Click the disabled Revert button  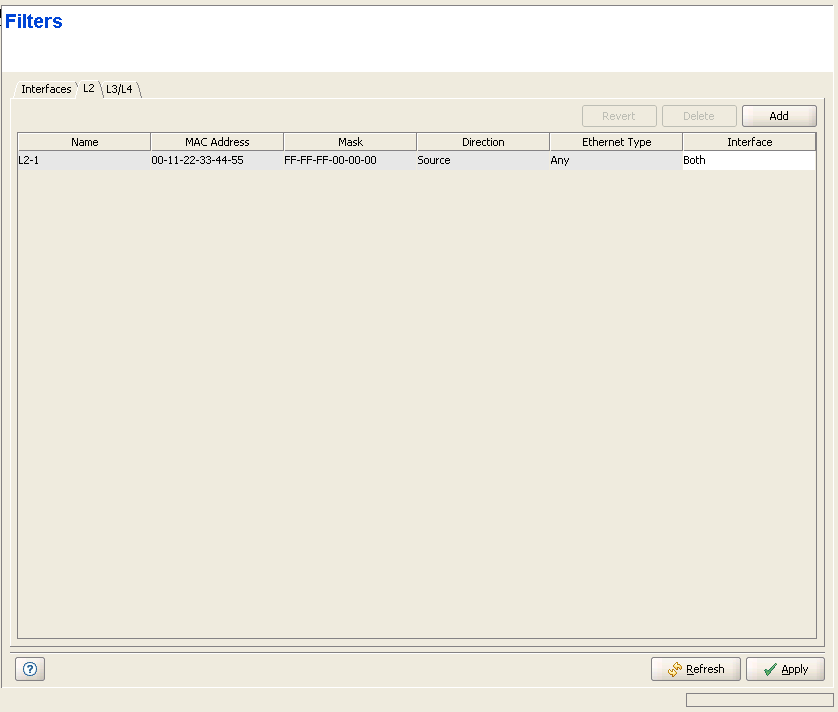point(619,116)
